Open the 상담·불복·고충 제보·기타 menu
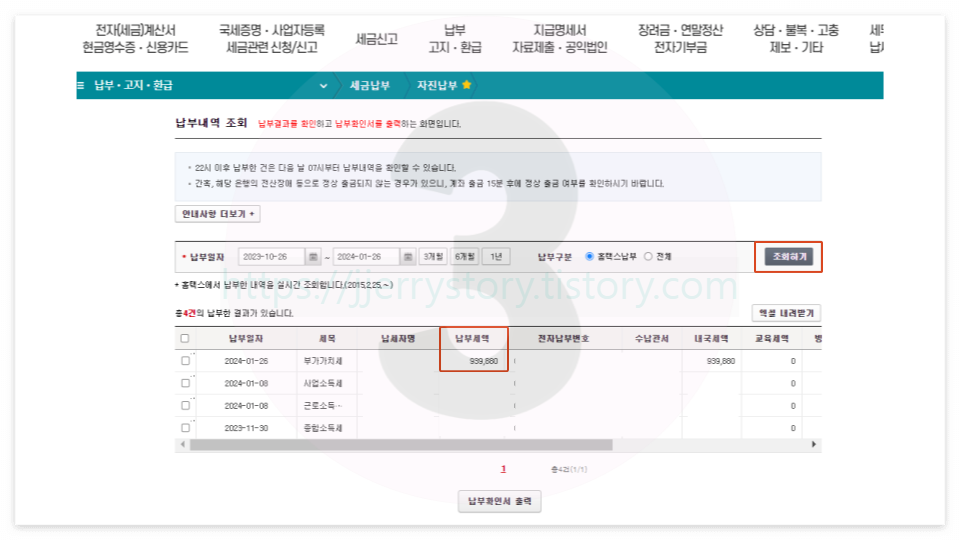This screenshot has height=540, width=960. coord(796,39)
